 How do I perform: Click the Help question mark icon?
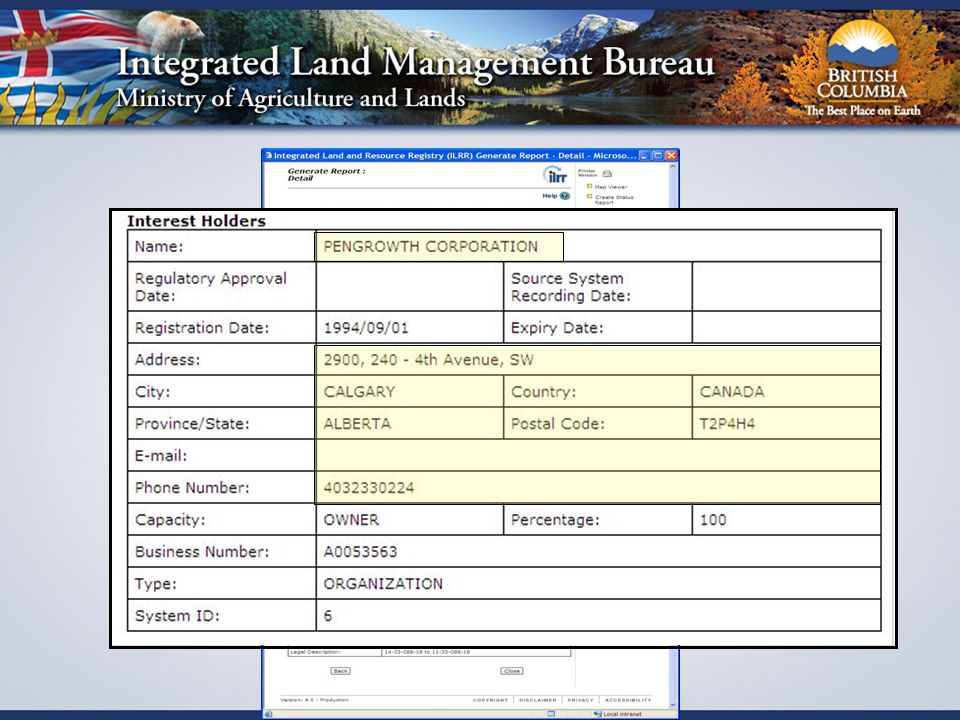[x=564, y=196]
